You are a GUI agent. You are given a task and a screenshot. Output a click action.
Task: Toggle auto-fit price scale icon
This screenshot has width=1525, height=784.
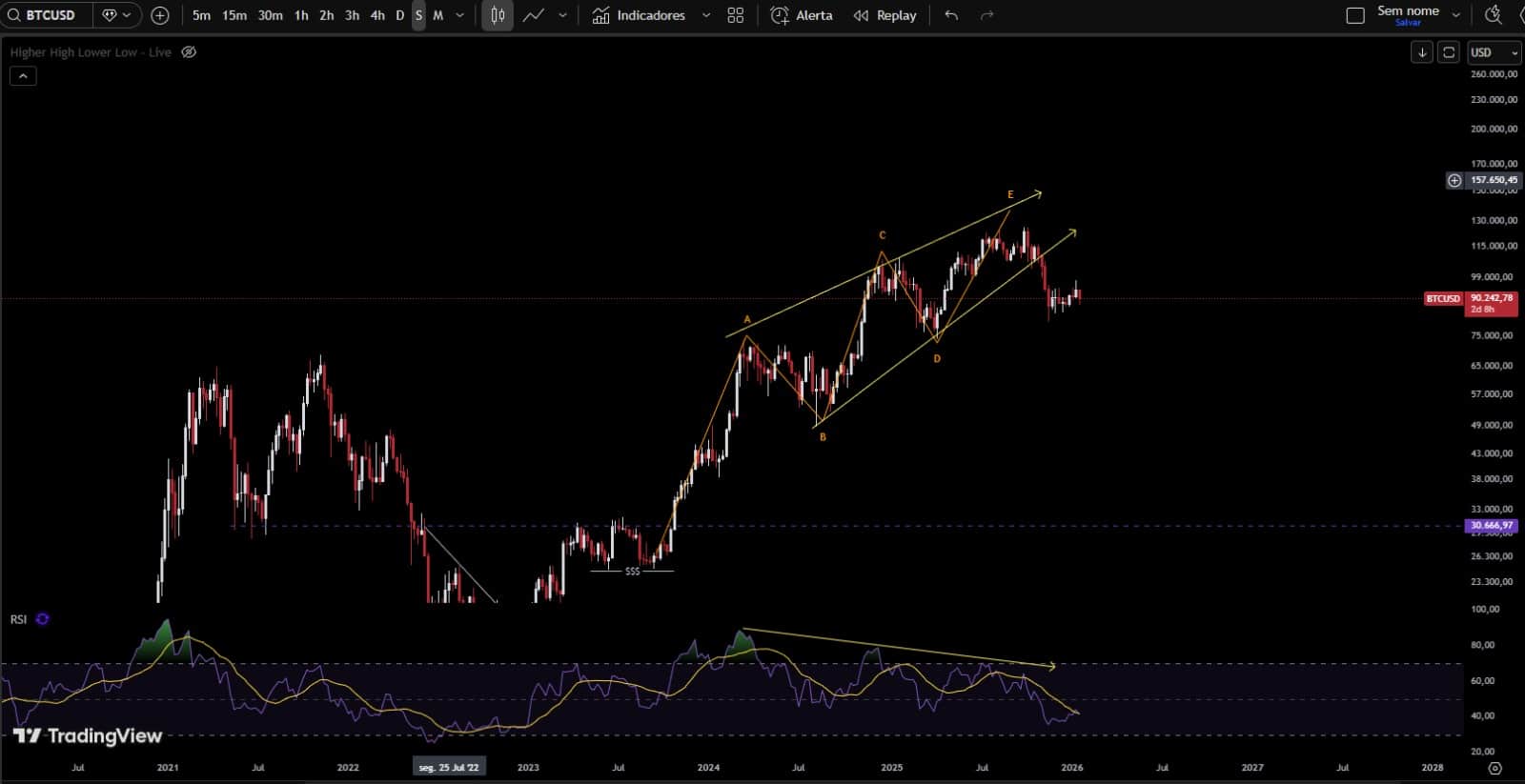pos(1449,52)
